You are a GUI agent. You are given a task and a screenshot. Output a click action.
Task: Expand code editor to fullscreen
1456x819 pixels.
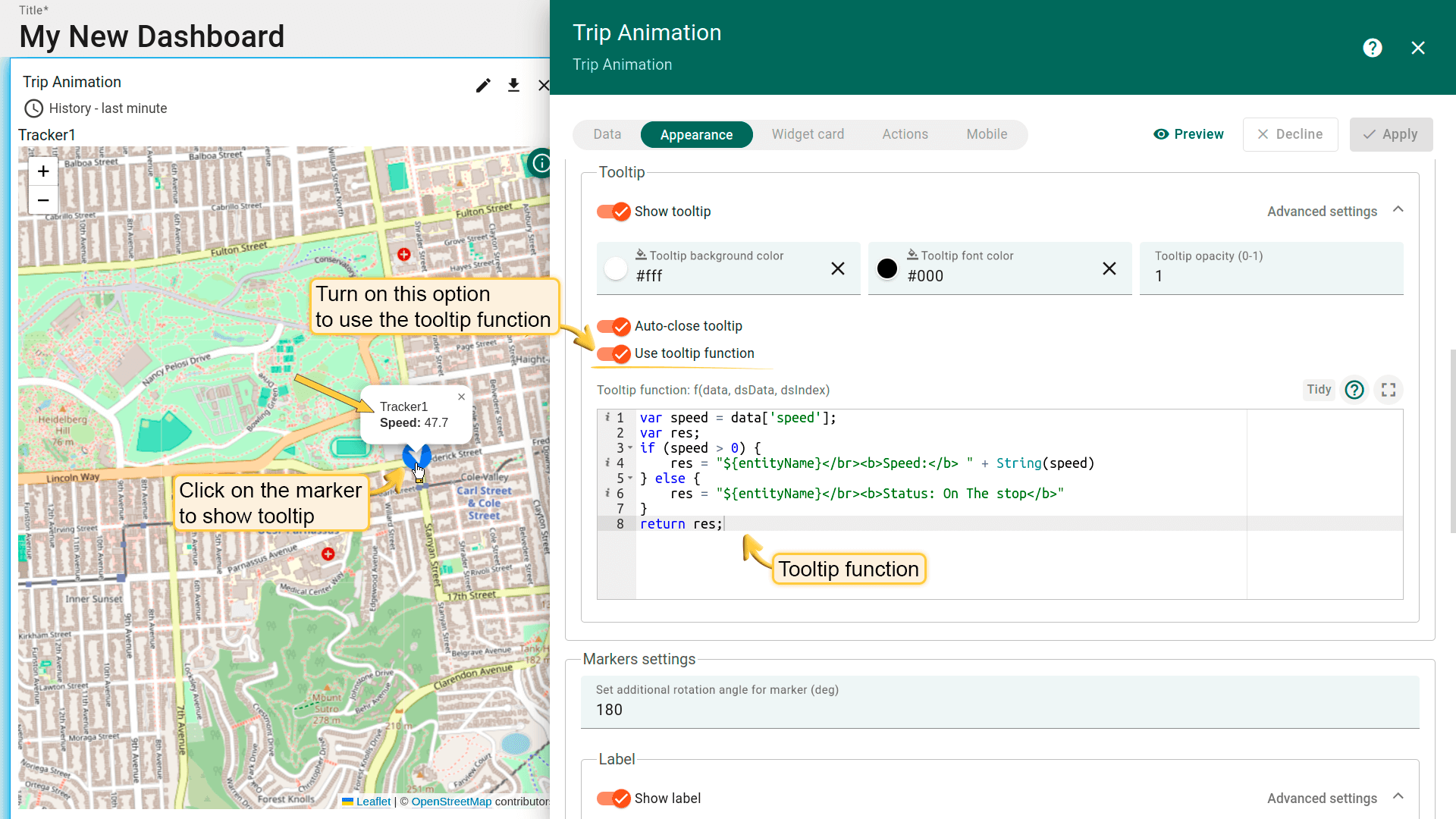coord(1389,390)
